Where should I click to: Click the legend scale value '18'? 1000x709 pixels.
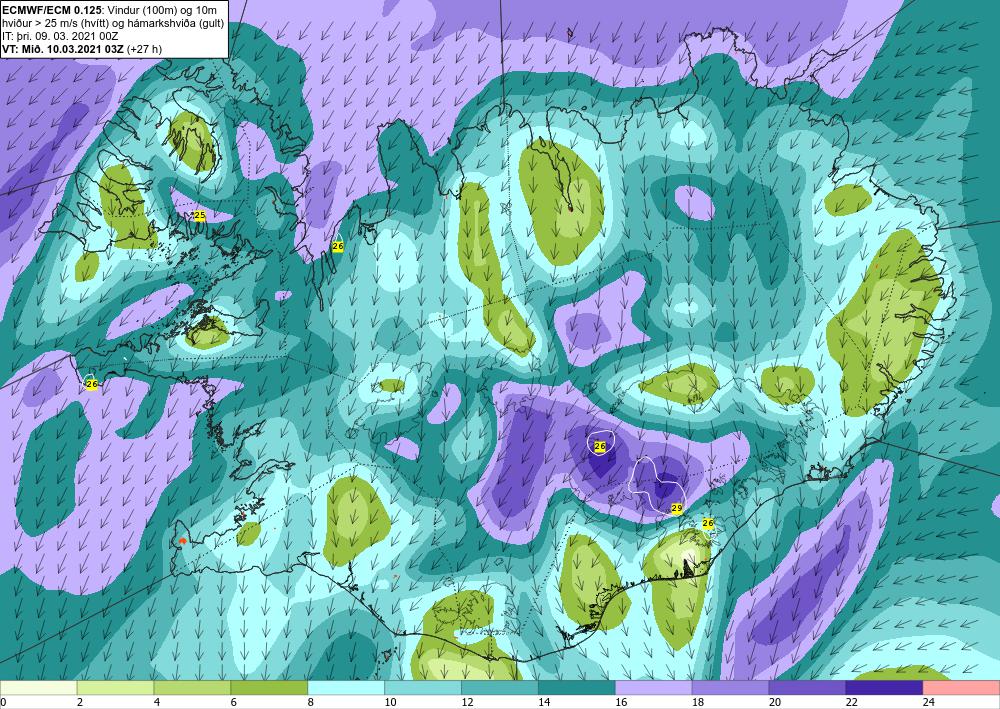(698, 702)
